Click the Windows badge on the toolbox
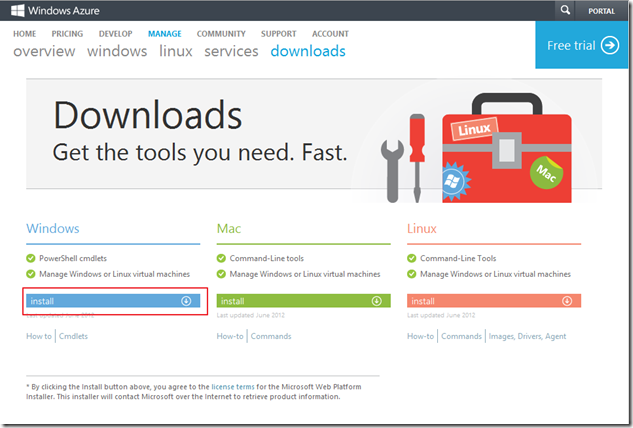633x428 pixels. [455, 181]
